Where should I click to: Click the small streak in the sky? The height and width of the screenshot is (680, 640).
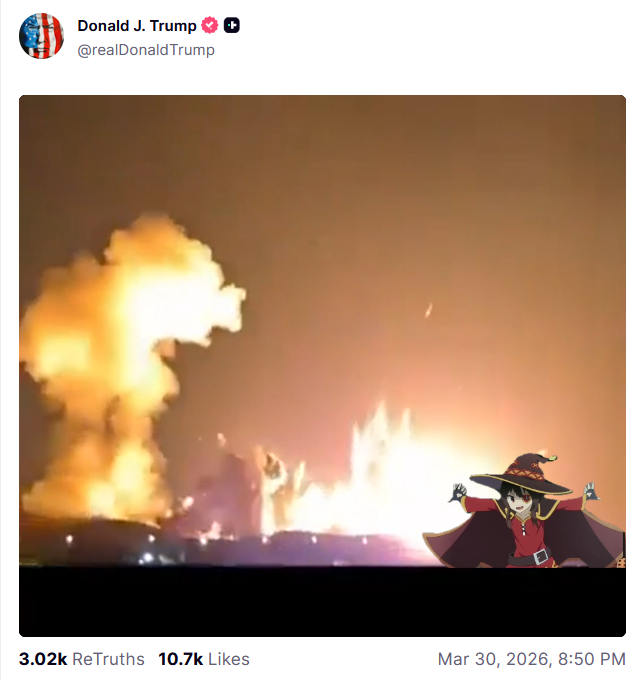pyautogui.click(x=428, y=310)
